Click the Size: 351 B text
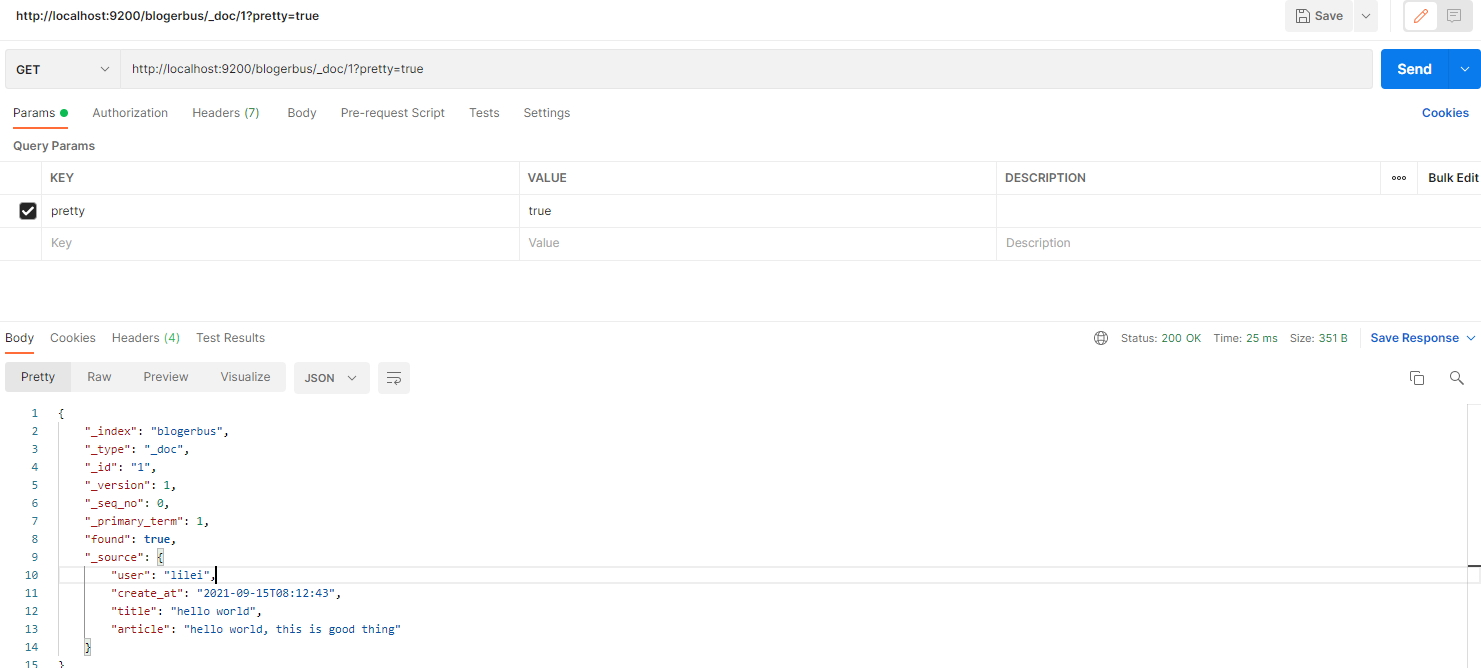Viewport: 1481px width, 668px height. point(1318,338)
